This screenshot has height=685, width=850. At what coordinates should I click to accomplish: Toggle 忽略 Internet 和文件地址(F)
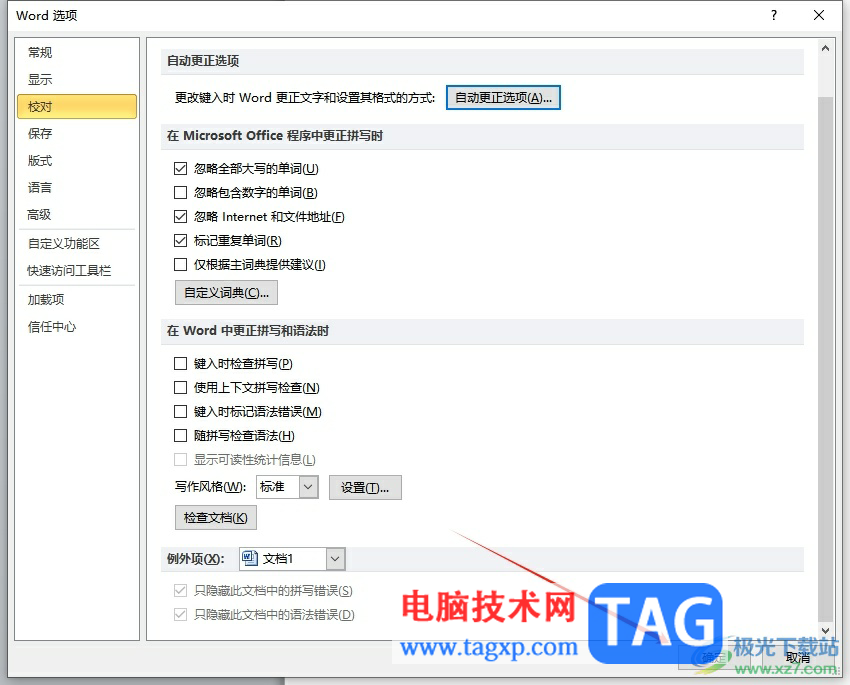coord(181,217)
